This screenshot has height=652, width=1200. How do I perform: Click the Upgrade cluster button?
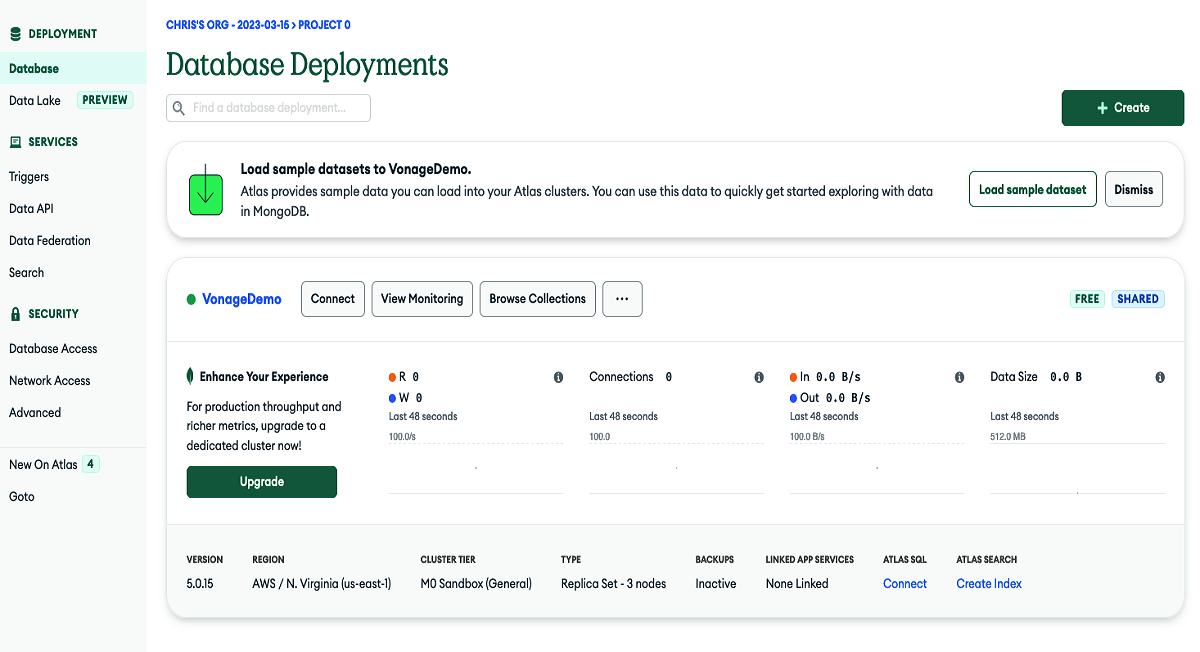(262, 482)
